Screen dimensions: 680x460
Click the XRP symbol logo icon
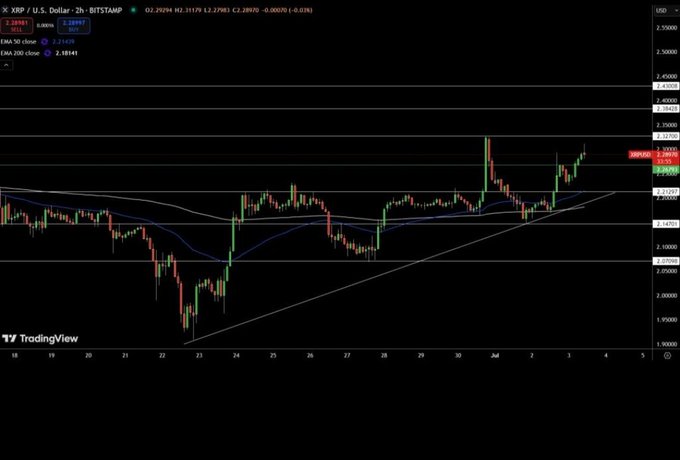click(x=5, y=10)
